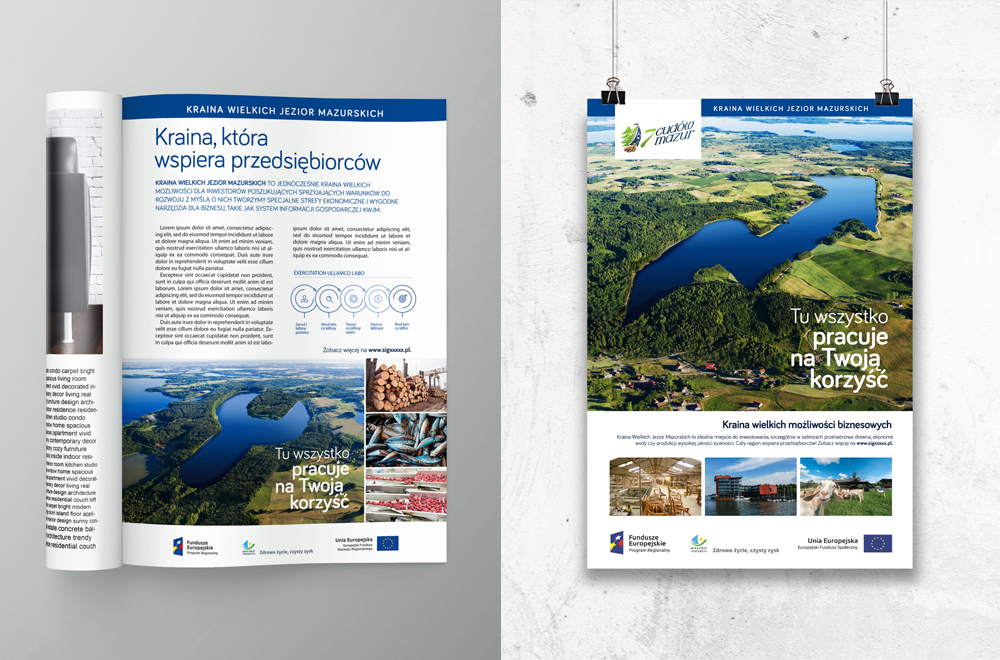Image resolution: width=1000 pixels, height=660 pixels.
Task: Select the aerial lake photo in the magazine
Action: tap(243, 441)
